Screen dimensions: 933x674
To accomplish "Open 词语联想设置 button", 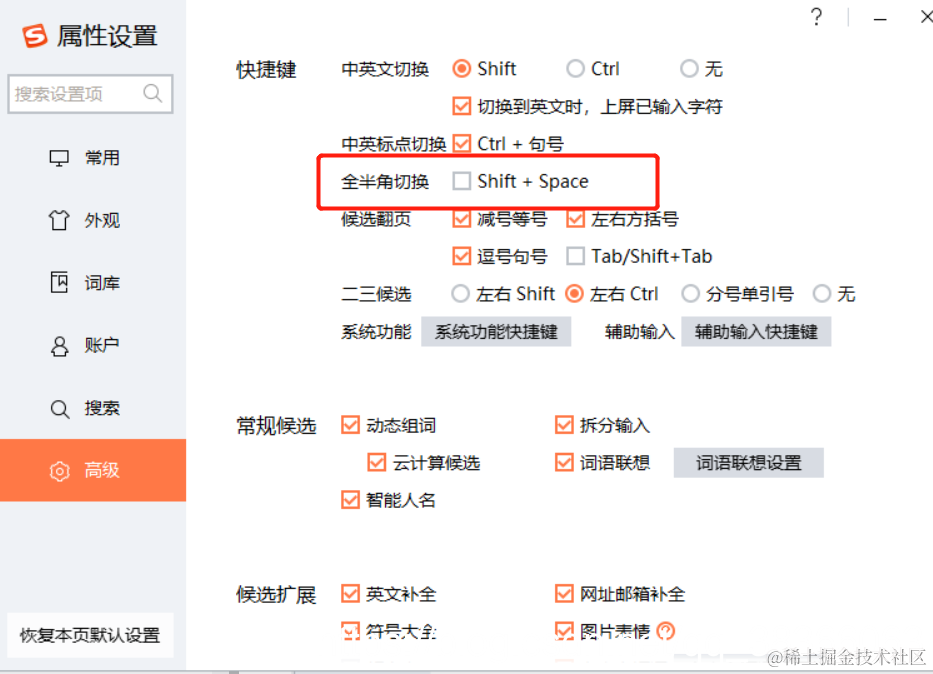I will (x=749, y=463).
